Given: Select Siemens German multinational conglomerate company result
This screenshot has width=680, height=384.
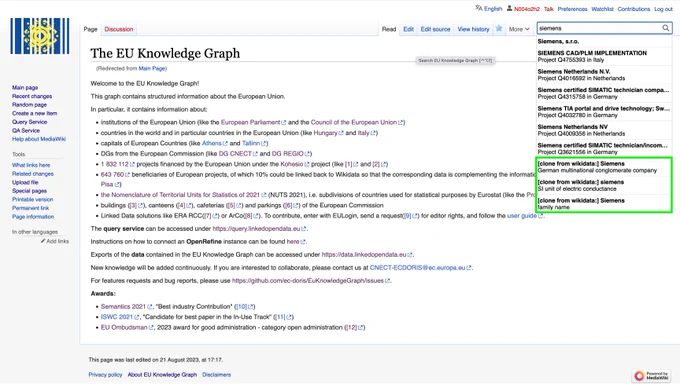Looking at the screenshot, I should (604, 167).
